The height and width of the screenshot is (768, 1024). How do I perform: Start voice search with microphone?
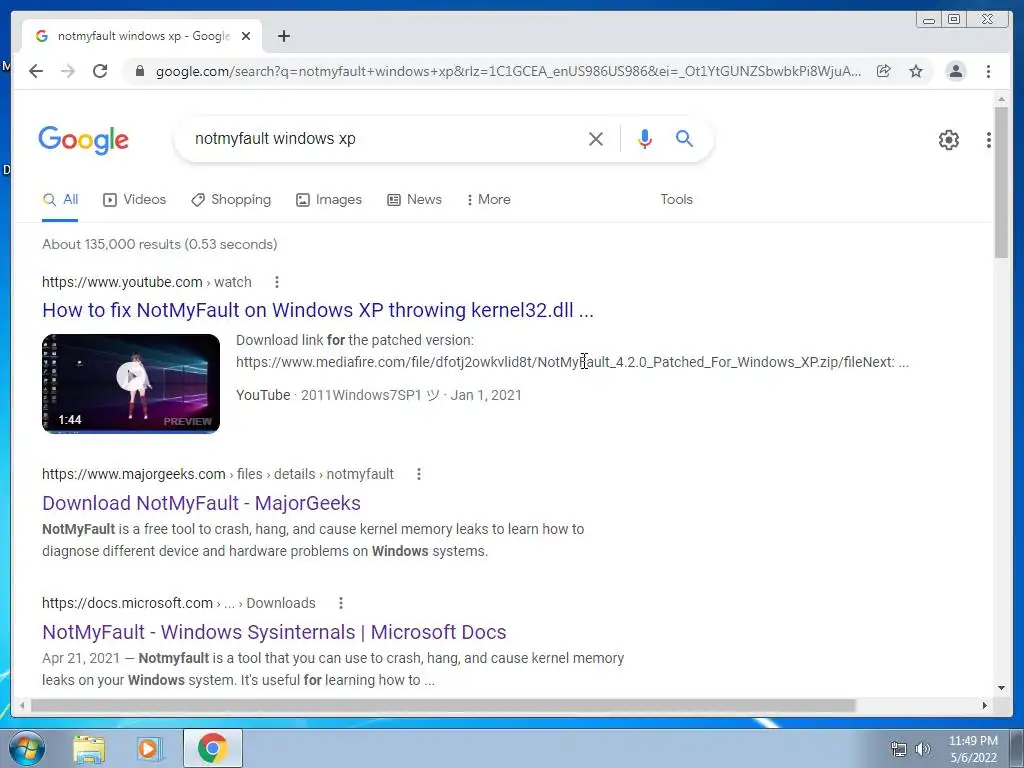645,138
